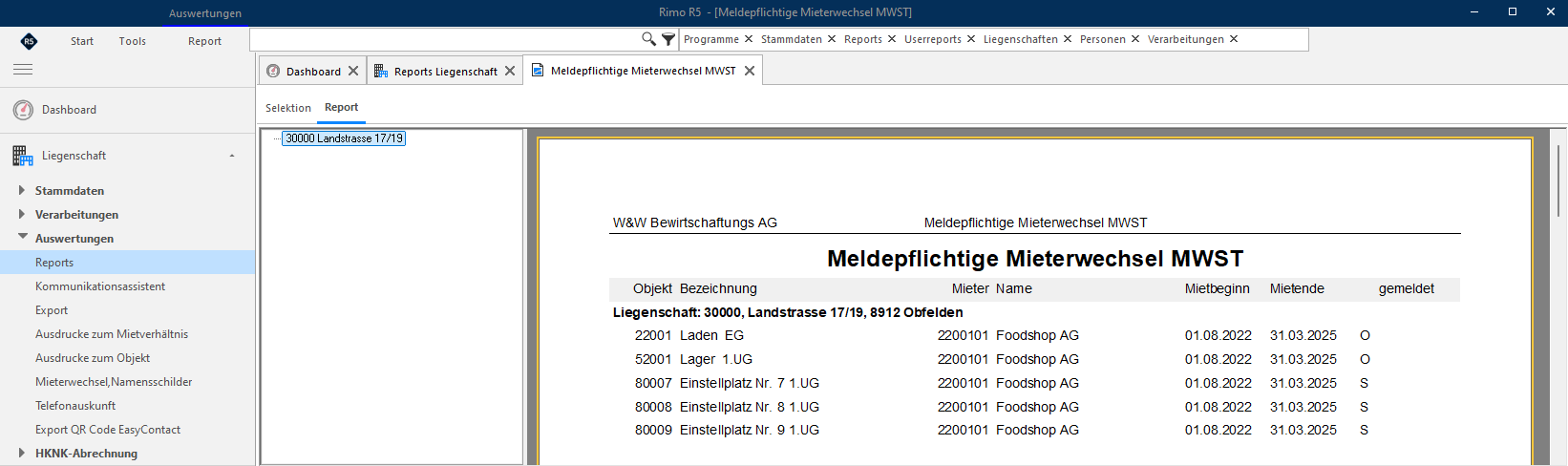Remove the Personen filter tag

pyautogui.click(x=1135, y=39)
